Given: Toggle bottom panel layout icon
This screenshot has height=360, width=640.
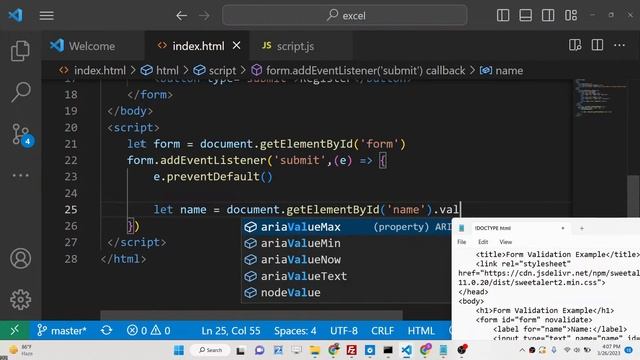Looking at the screenshot, I should tap(525, 16).
